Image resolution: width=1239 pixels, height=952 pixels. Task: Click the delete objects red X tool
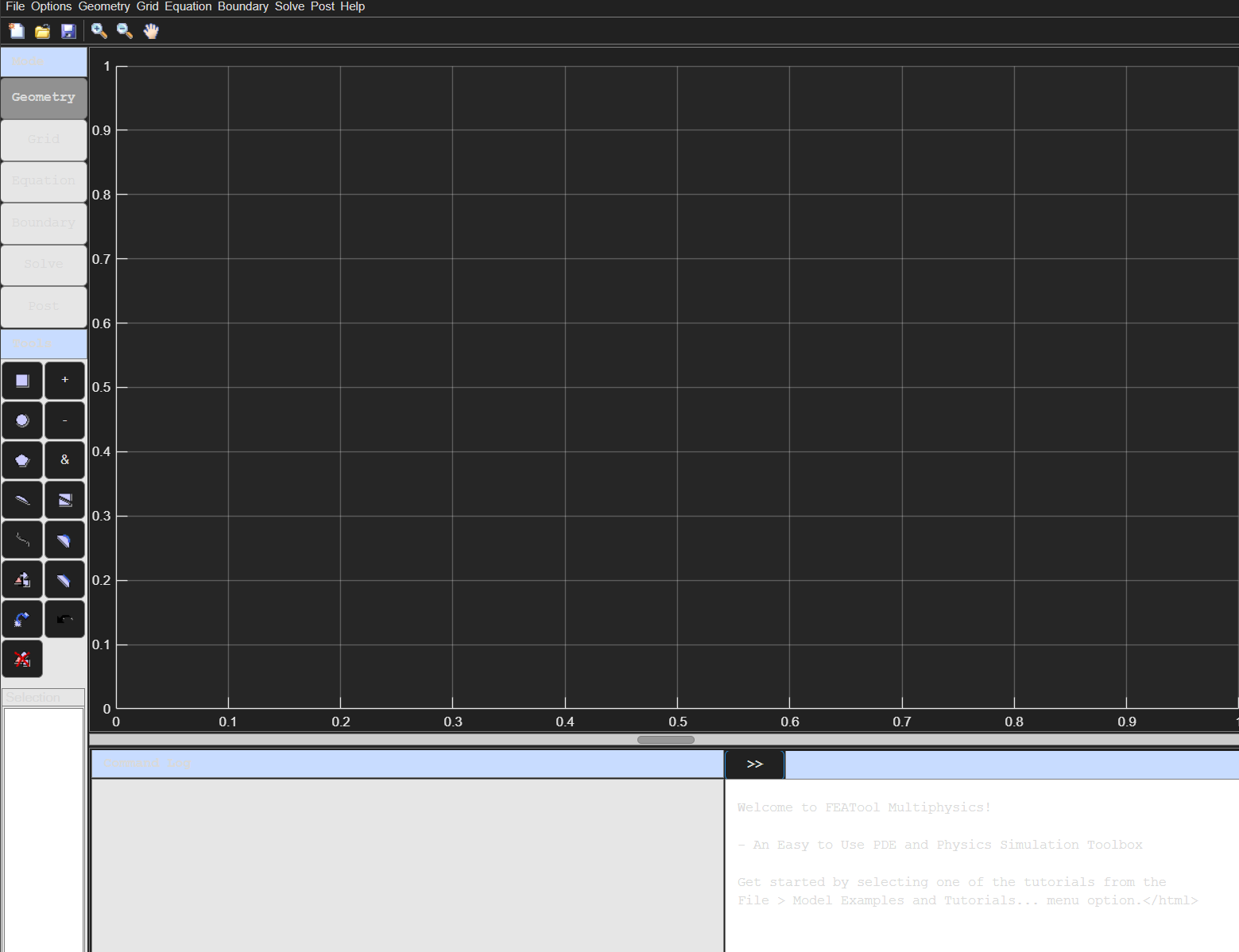(22, 659)
